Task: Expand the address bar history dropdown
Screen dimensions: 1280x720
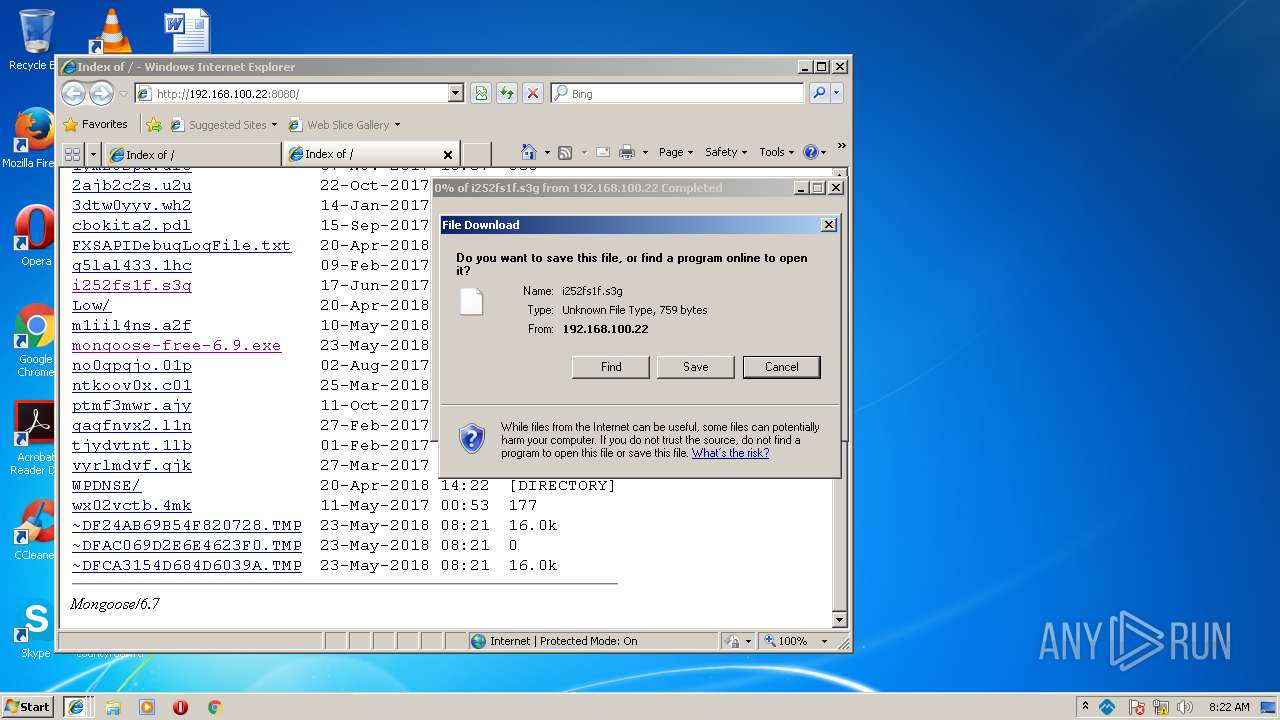Action: point(456,93)
